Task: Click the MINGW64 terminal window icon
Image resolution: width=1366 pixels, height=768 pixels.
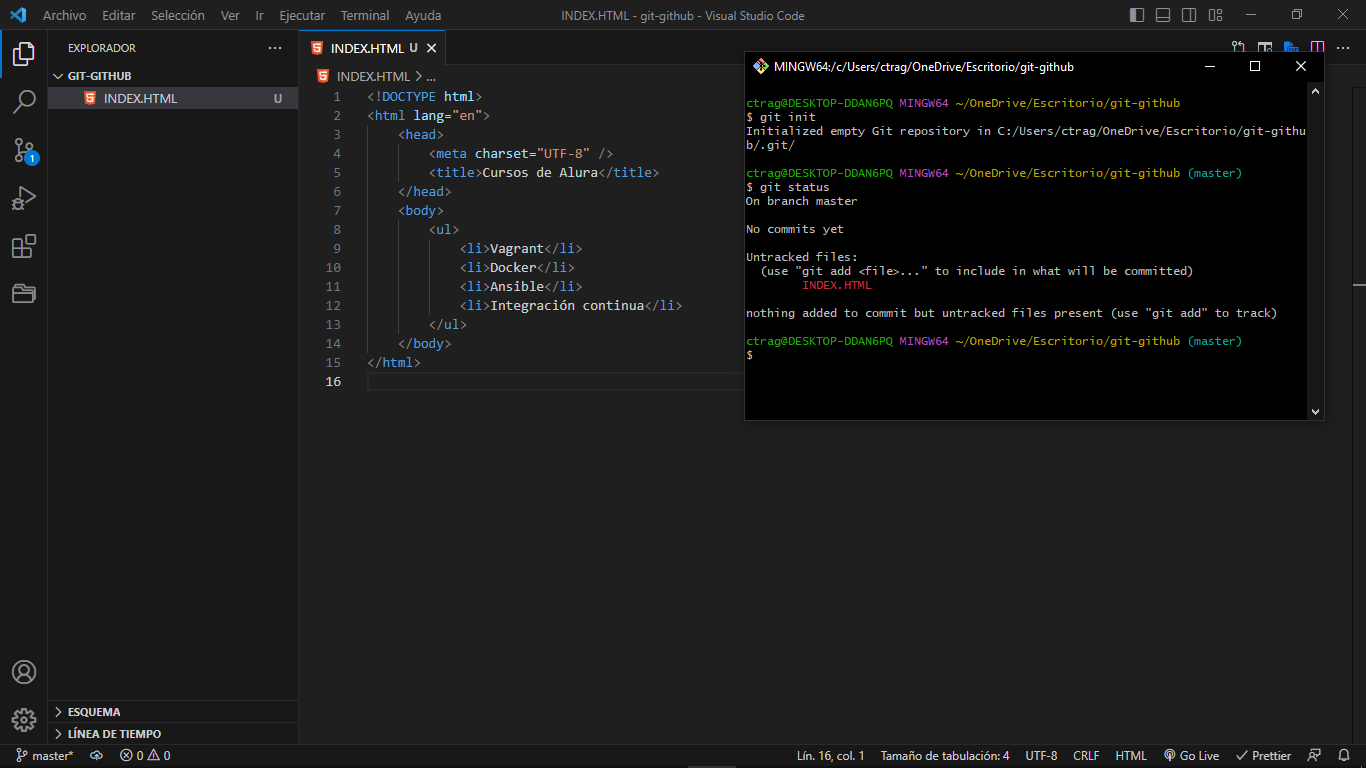Action: pos(761,66)
